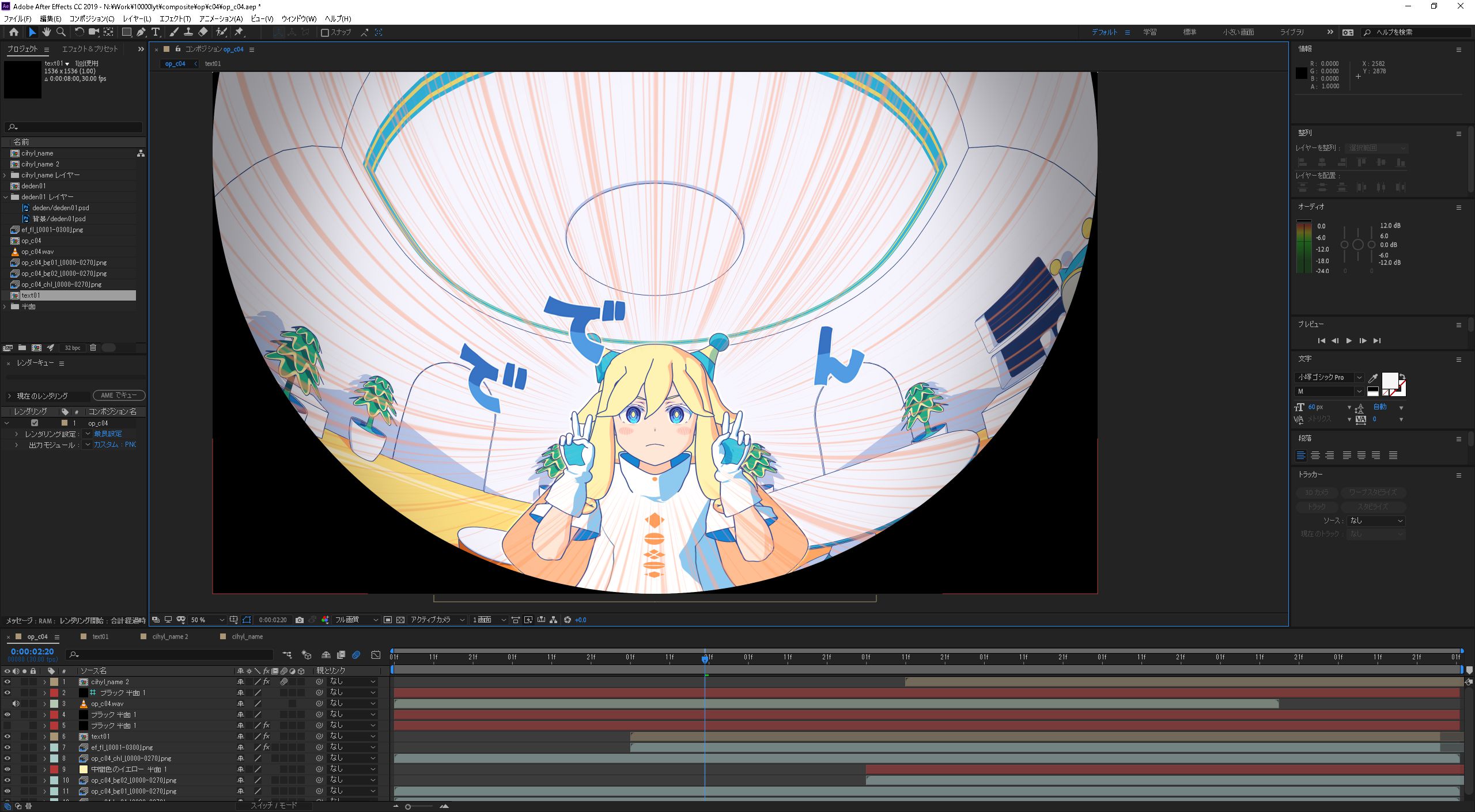
Task: Expand the レンダリング設定 row
Action: [x=16, y=434]
